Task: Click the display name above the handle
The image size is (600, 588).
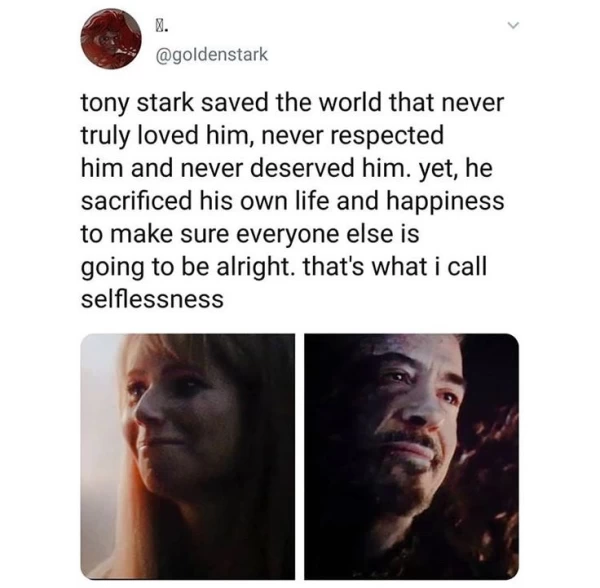Action: 161,21
